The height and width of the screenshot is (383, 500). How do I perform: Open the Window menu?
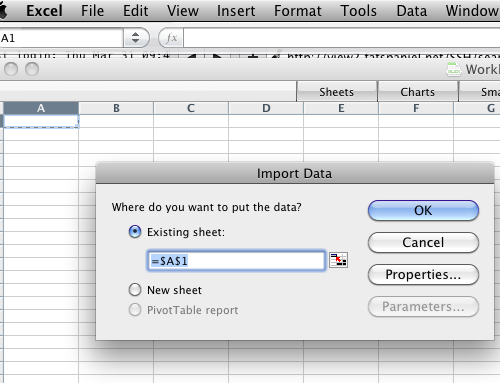point(473,11)
